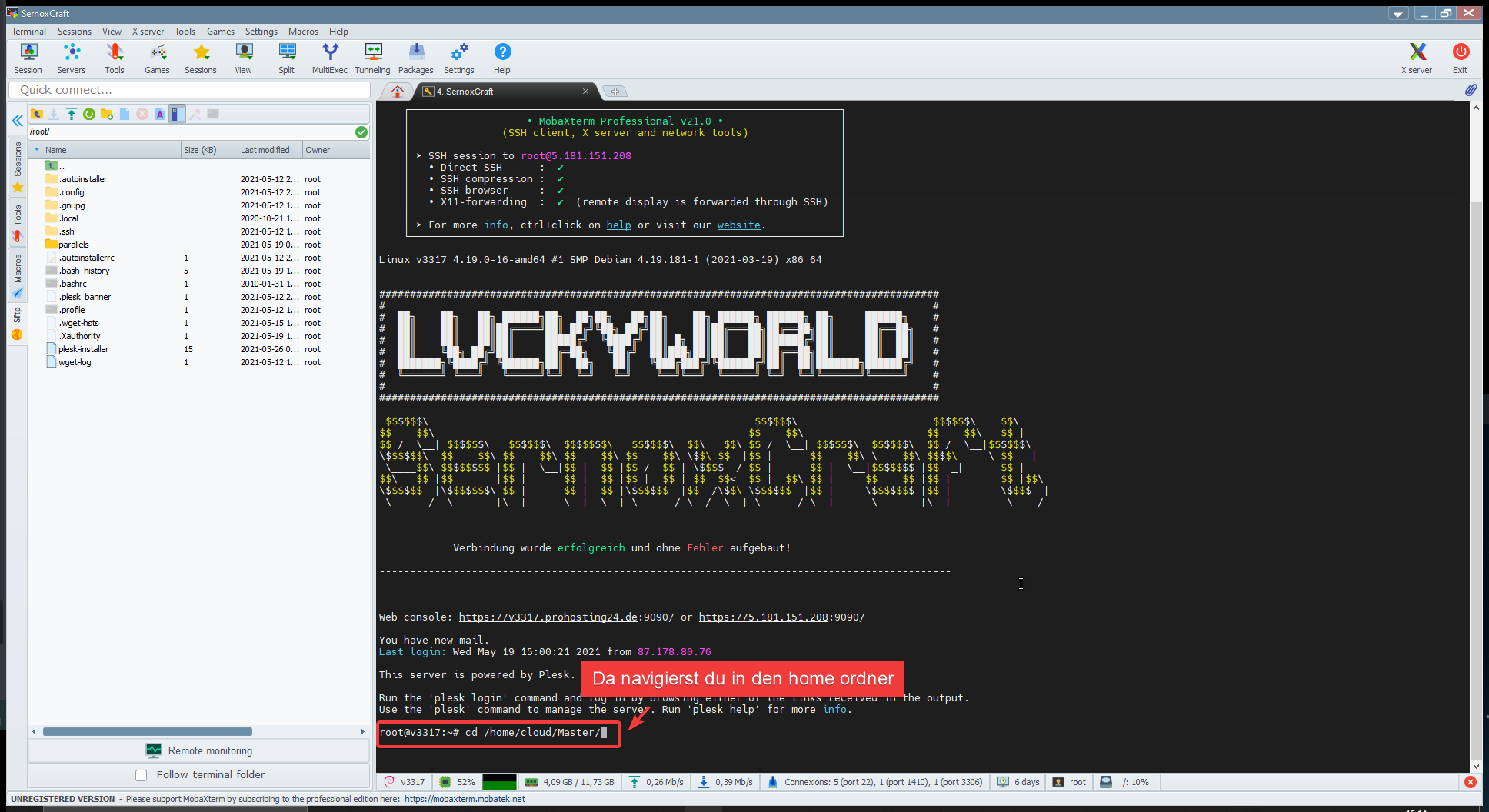Screen dimensions: 1489x812
Task: Click the Remote monitoring button
Action: tap(199, 750)
